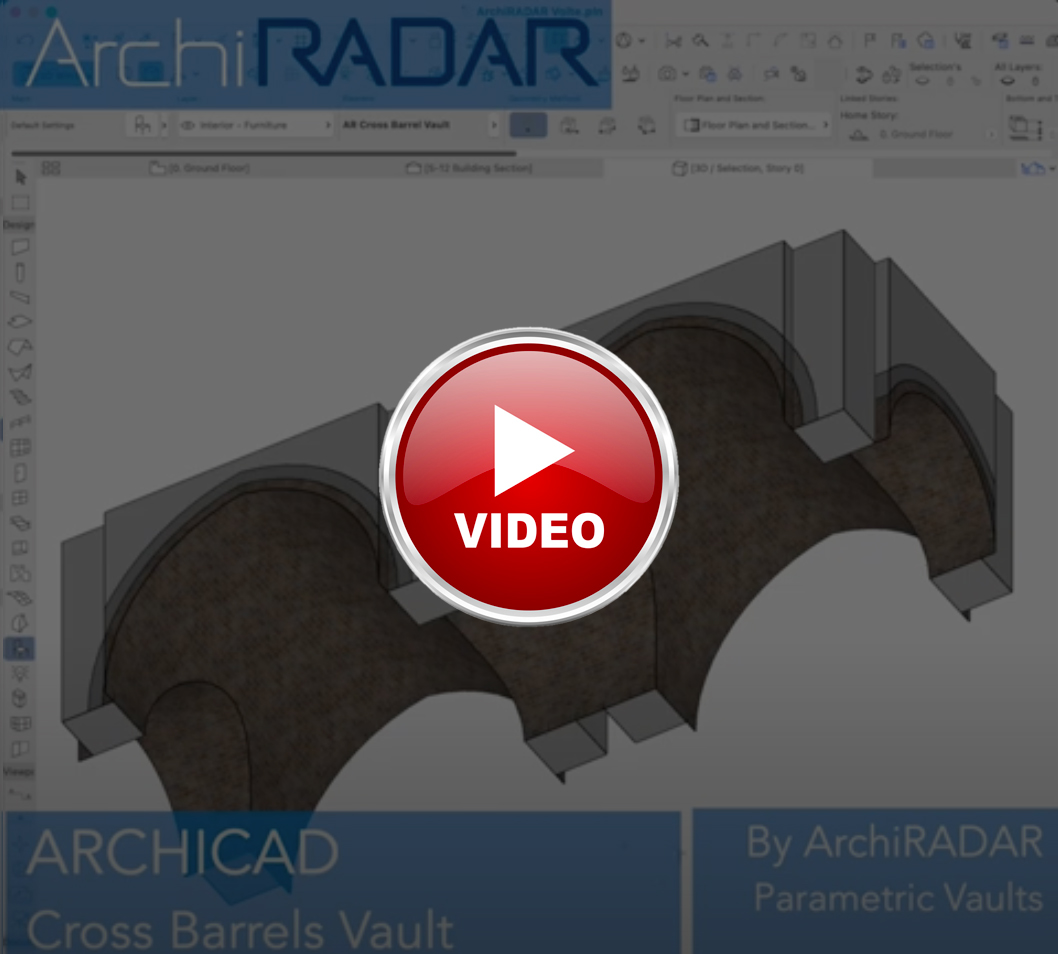This screenshot has height=954, width=1058.
Task: Select the Arrow tool in the toolbox
Action: [x=20, y=177]
